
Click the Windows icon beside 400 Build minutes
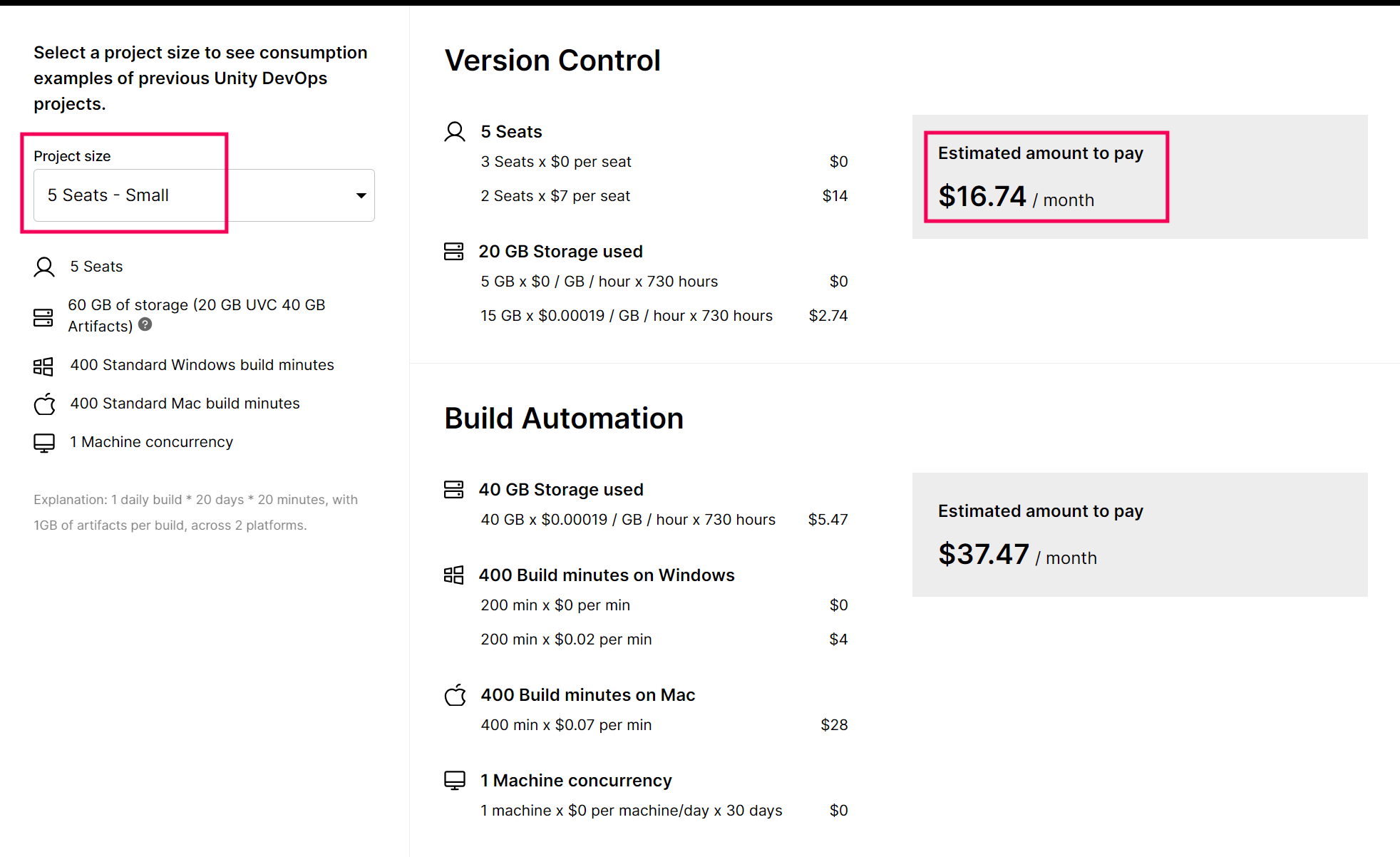454,575
